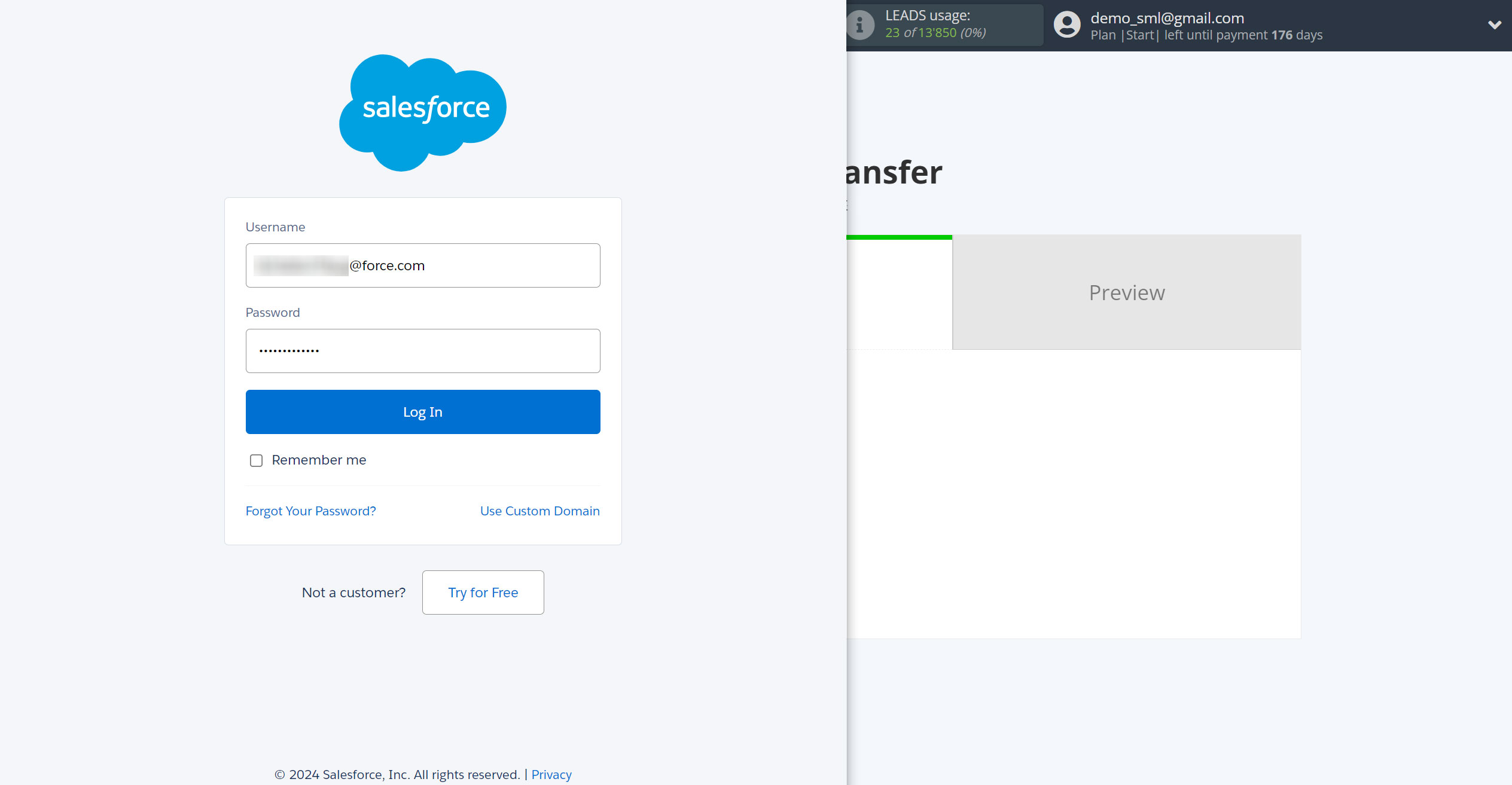Click the Try for Free button
The height and width of the screenshot is (785, 1512).
coord(483,592)
